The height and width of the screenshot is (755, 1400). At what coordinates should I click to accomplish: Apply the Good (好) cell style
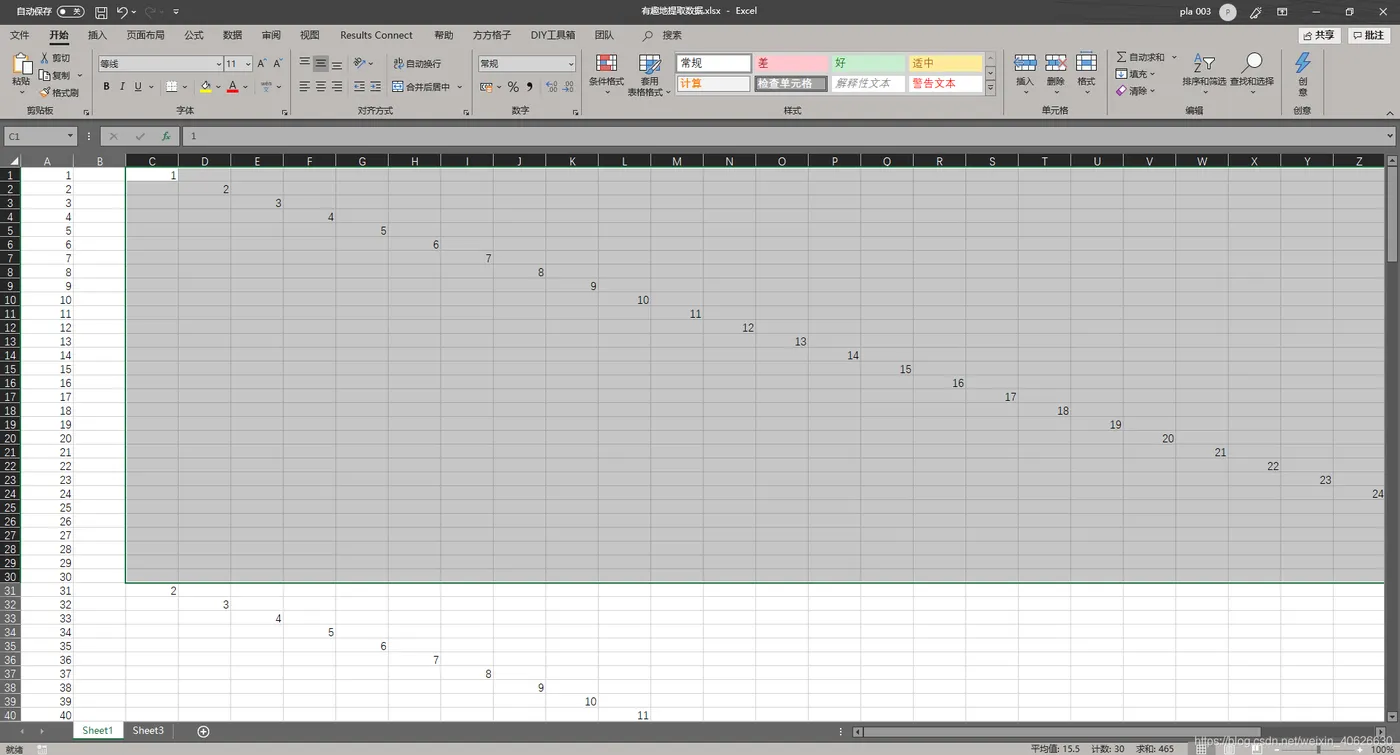[868, 63]
